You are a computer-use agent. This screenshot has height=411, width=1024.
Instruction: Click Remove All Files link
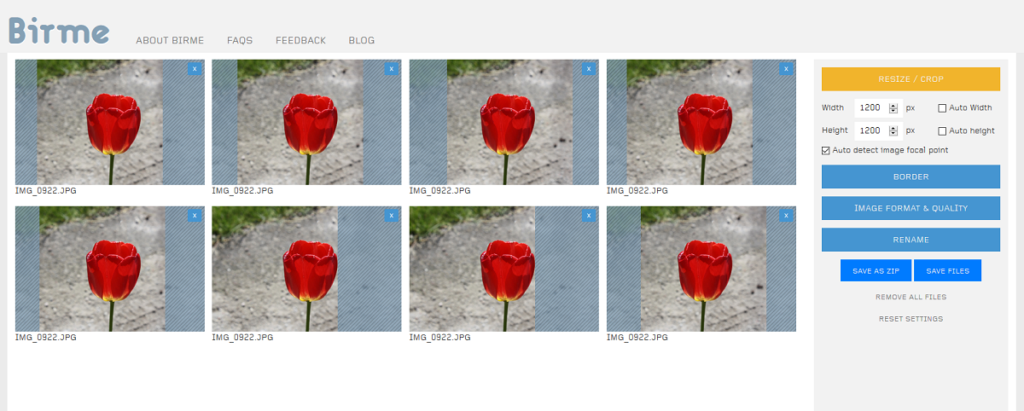point(910,297)
